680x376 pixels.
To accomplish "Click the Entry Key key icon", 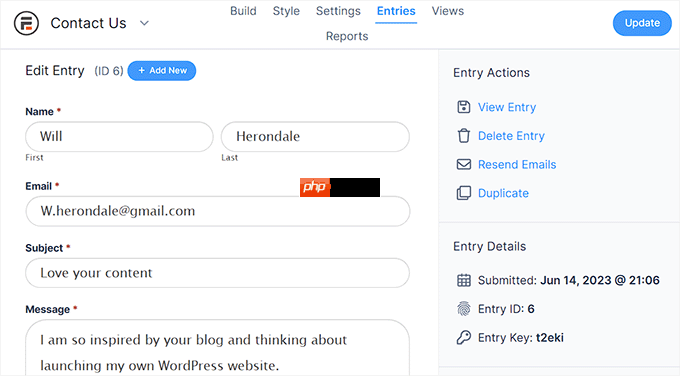I will click(x=464, y=337).
